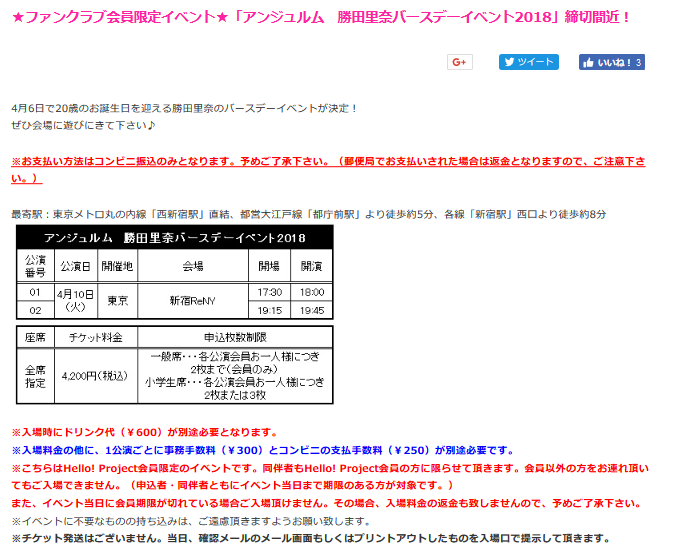Click the 小学生席 ticket limit text

pyautogui.click(x=235, y=388)
